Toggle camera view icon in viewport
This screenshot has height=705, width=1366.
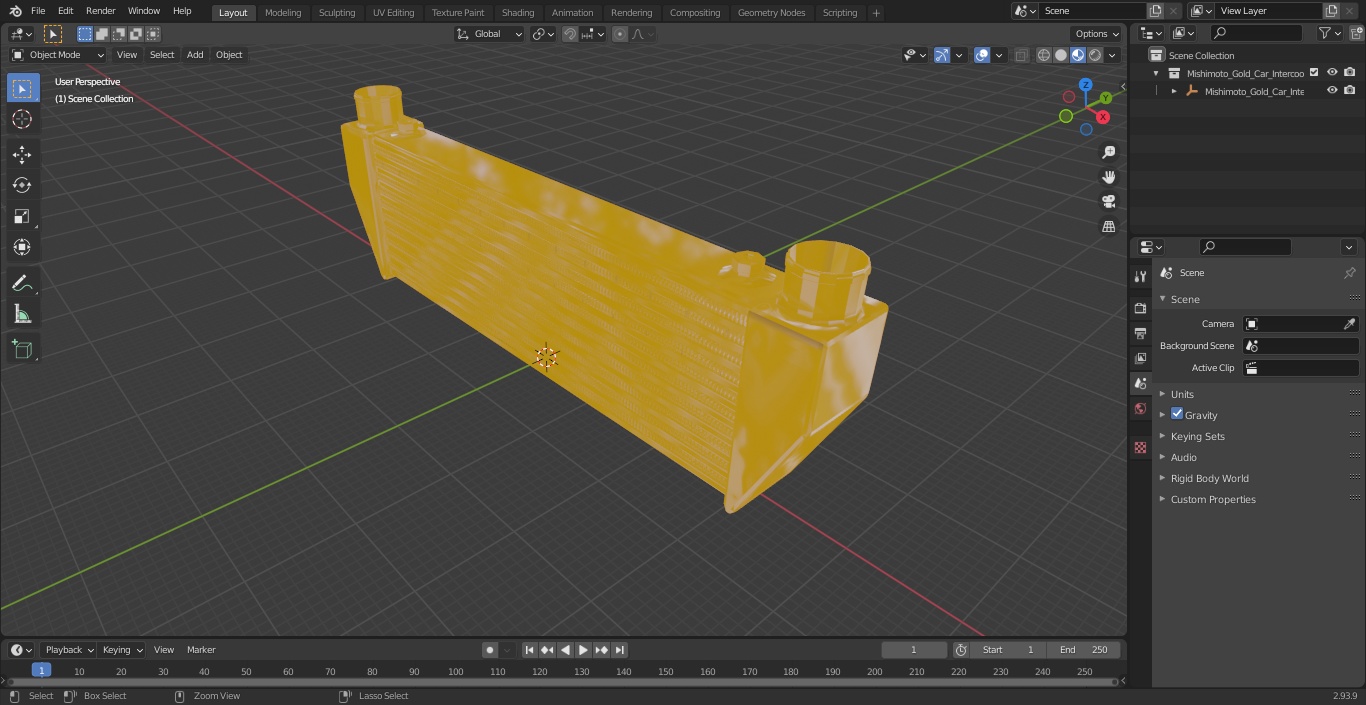pos(1108,202)
